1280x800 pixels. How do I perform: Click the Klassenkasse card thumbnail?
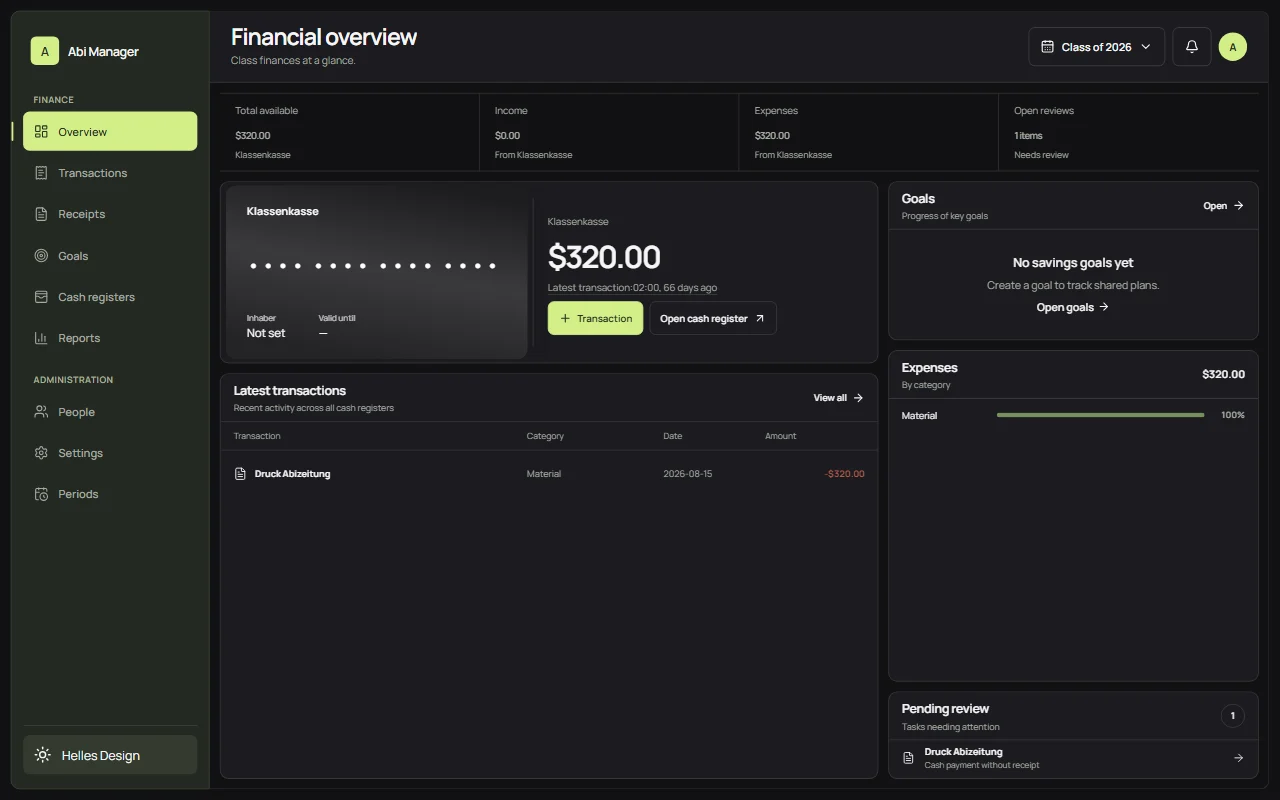pos(377,272)
